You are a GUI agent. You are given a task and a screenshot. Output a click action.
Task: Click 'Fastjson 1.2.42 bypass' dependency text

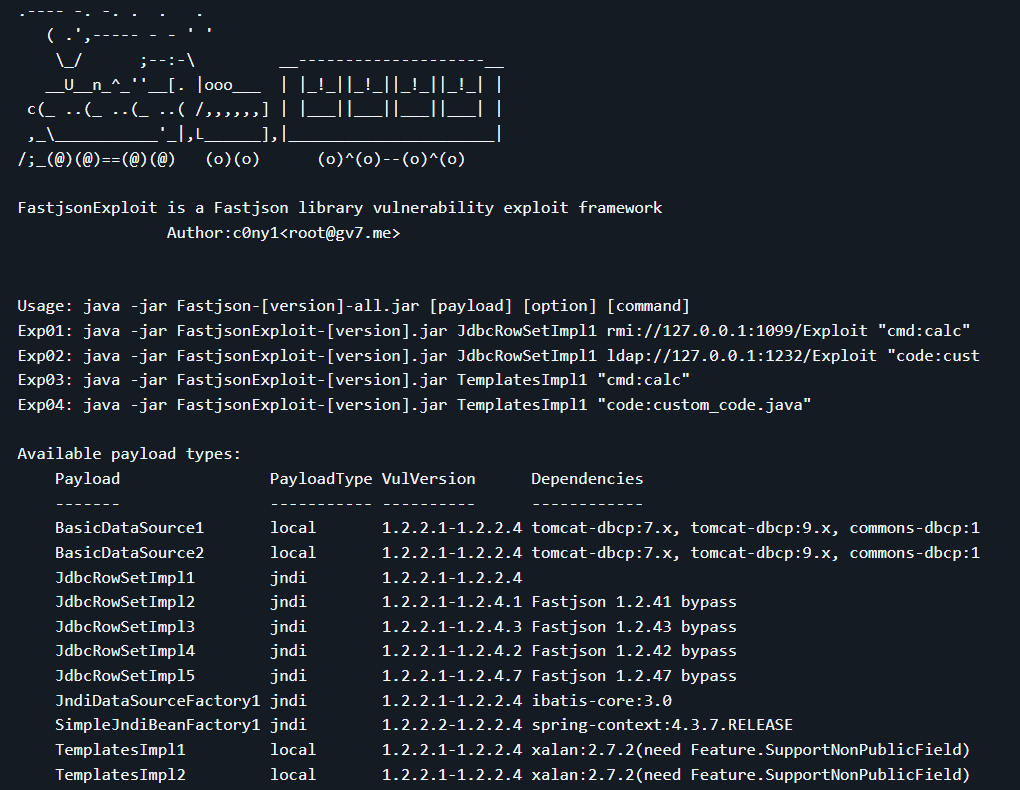[634, 651]
